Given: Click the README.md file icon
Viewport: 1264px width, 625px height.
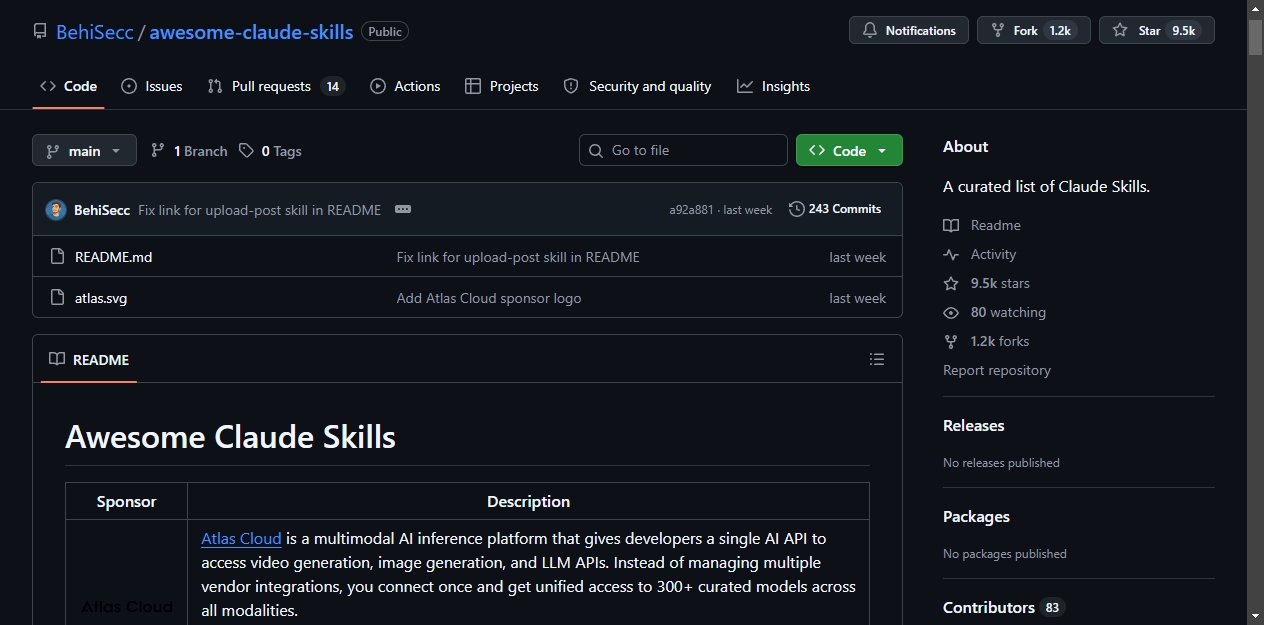Looking at the screenshot, I should (57, 257).
